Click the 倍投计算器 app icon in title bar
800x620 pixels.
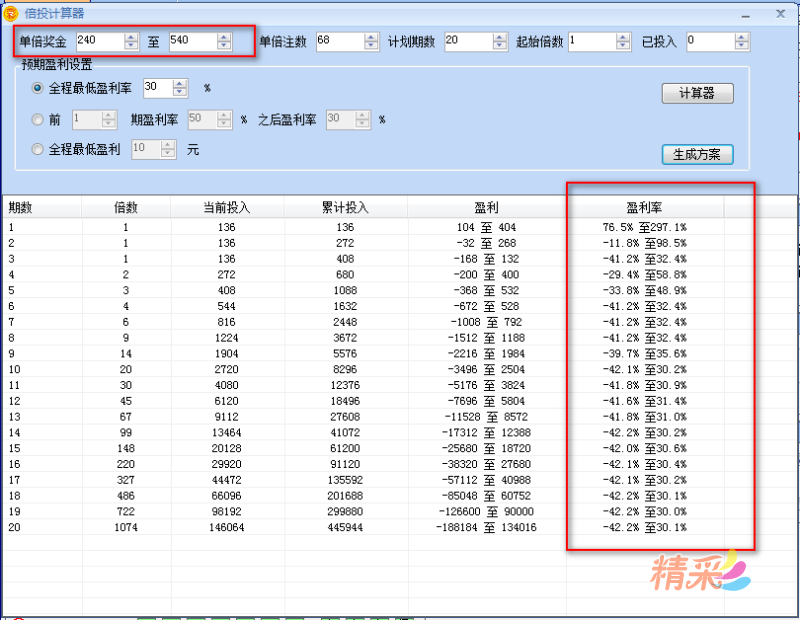pyautogui.click(x=11, y=13)
